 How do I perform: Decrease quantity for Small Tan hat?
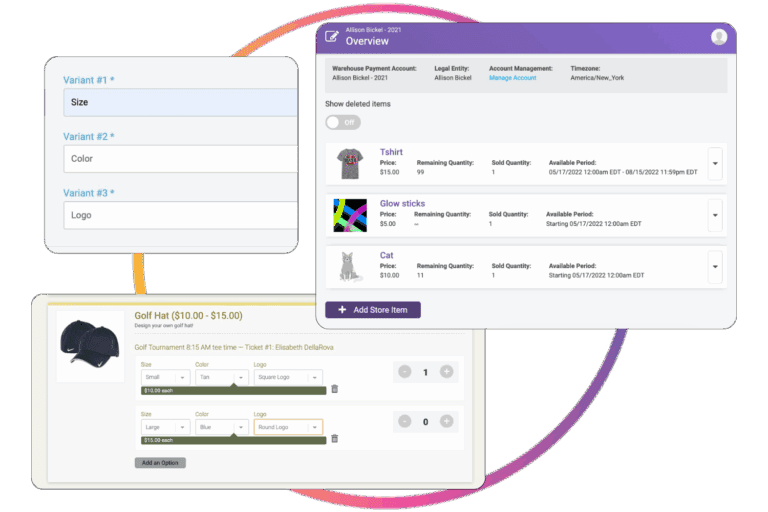pos(404,372)
